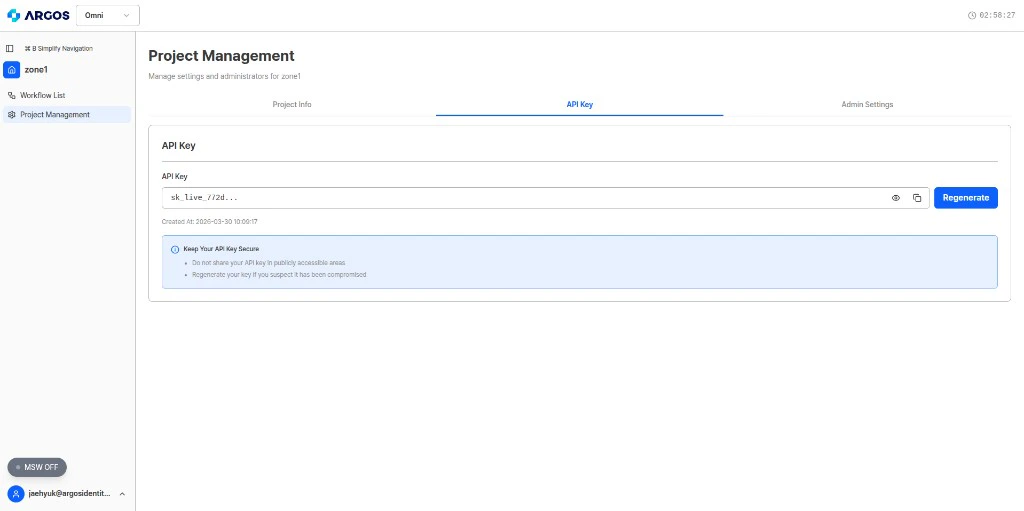Copy the API key with copy icon
The image size is (1024, 511).
[x=917, y=198]
